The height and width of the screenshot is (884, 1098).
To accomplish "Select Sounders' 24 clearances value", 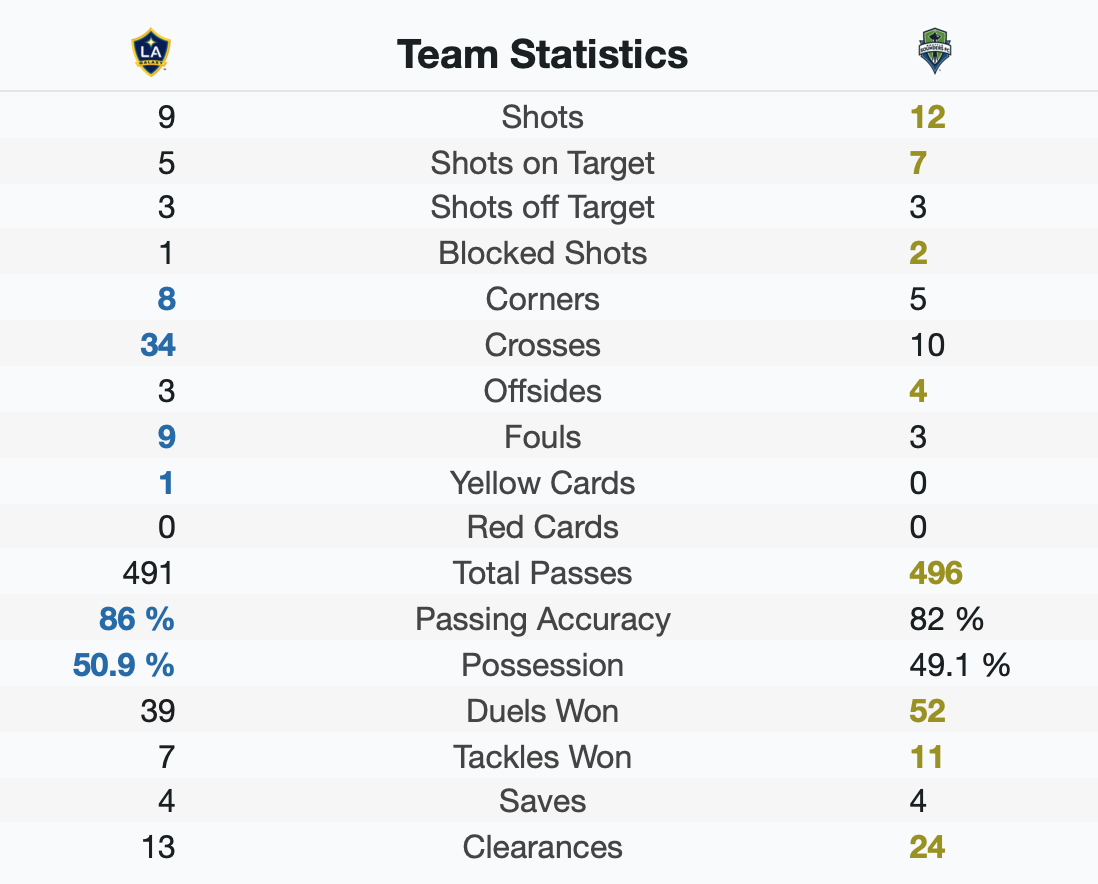I will [x=928, y=847].
